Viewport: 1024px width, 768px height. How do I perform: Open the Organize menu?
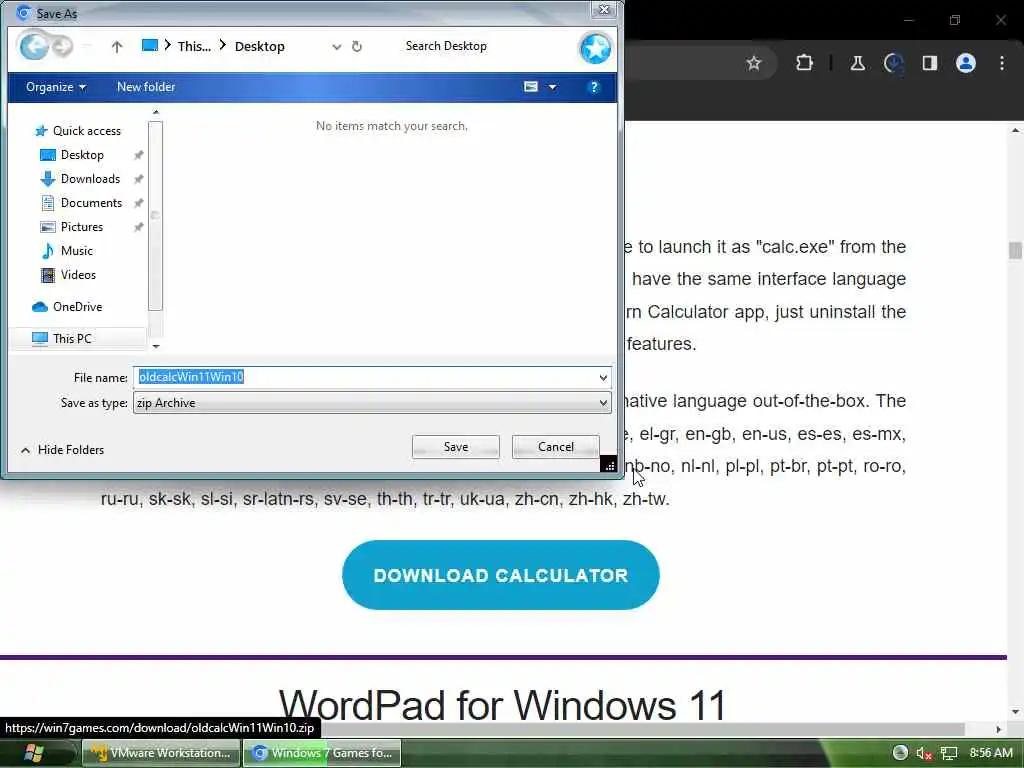pyautogui.click(x=56, y=87)
